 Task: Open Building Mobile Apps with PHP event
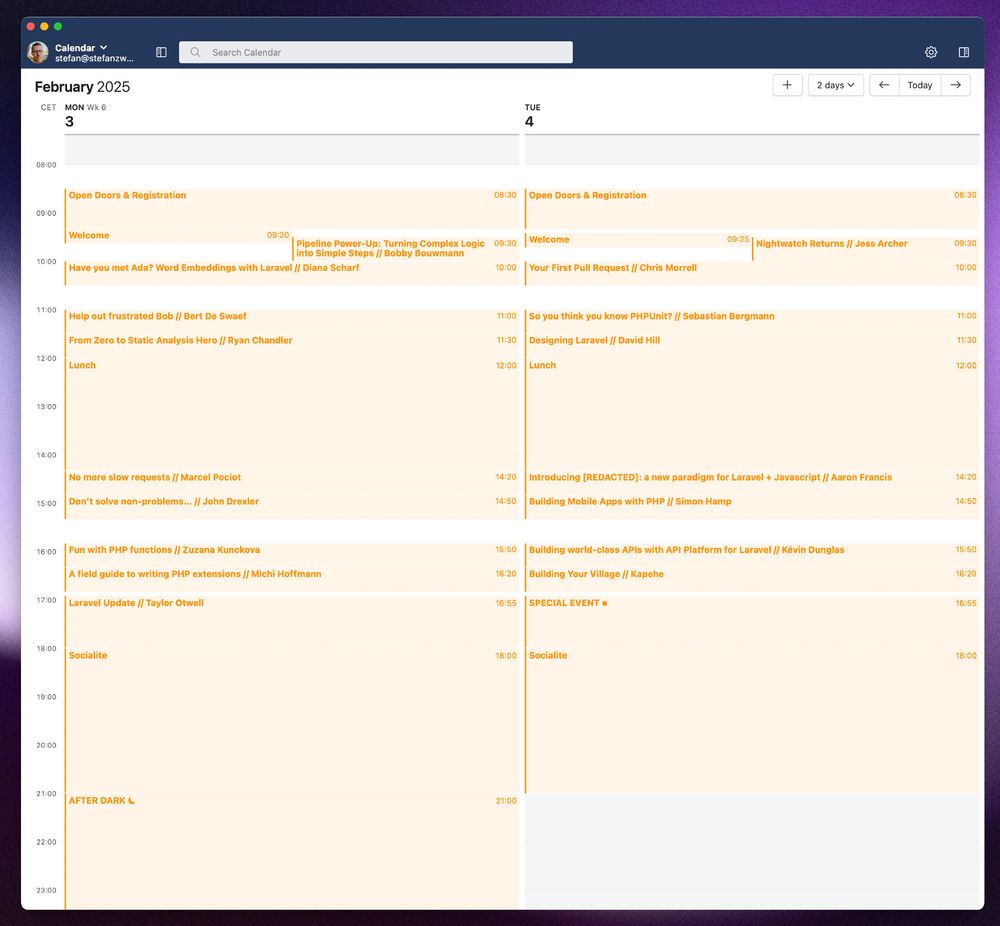[752, 506]
